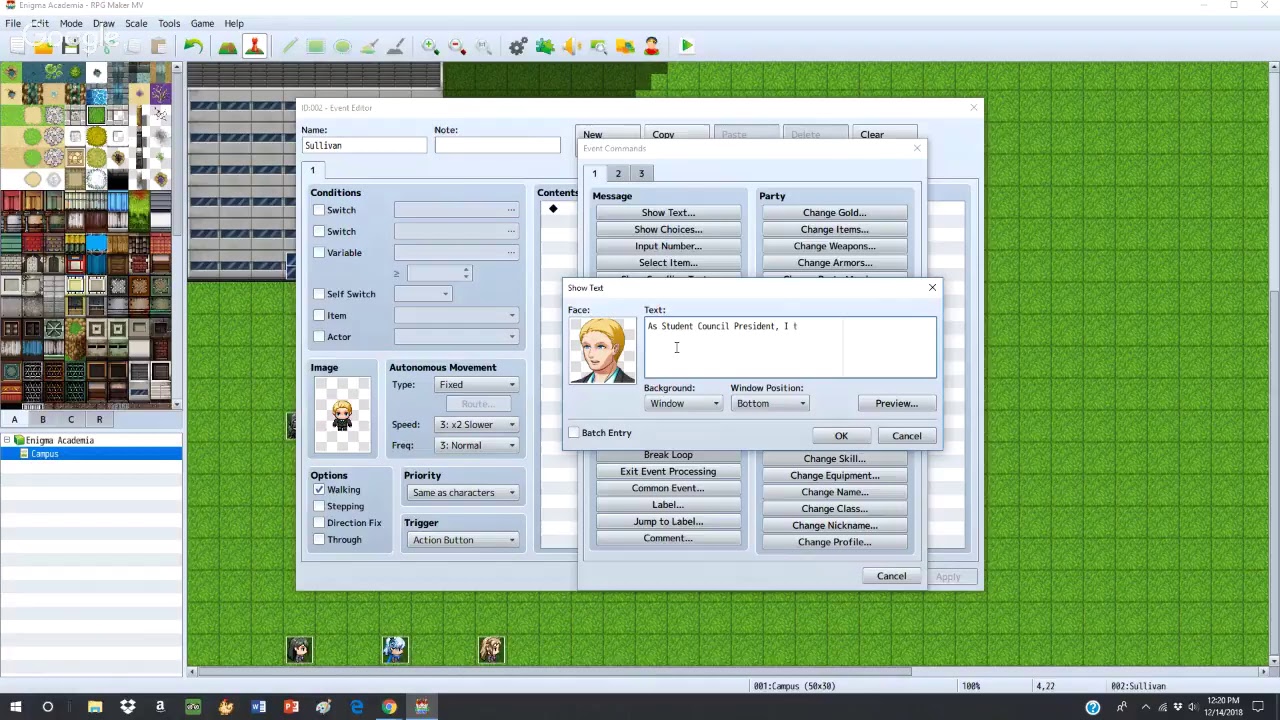Open Sound Test speaker icon
This screenshot has width=1280, height=720.
[572, 46]
